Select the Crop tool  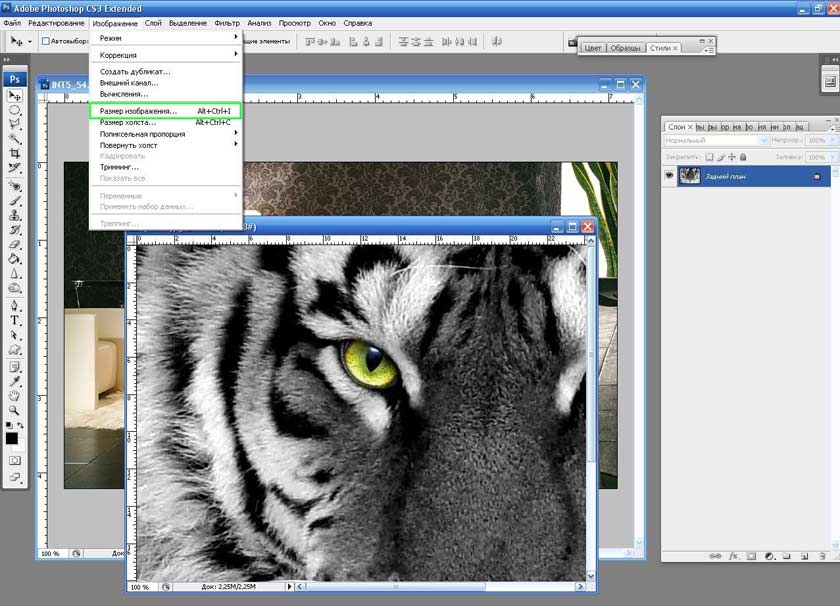(15, 153)
